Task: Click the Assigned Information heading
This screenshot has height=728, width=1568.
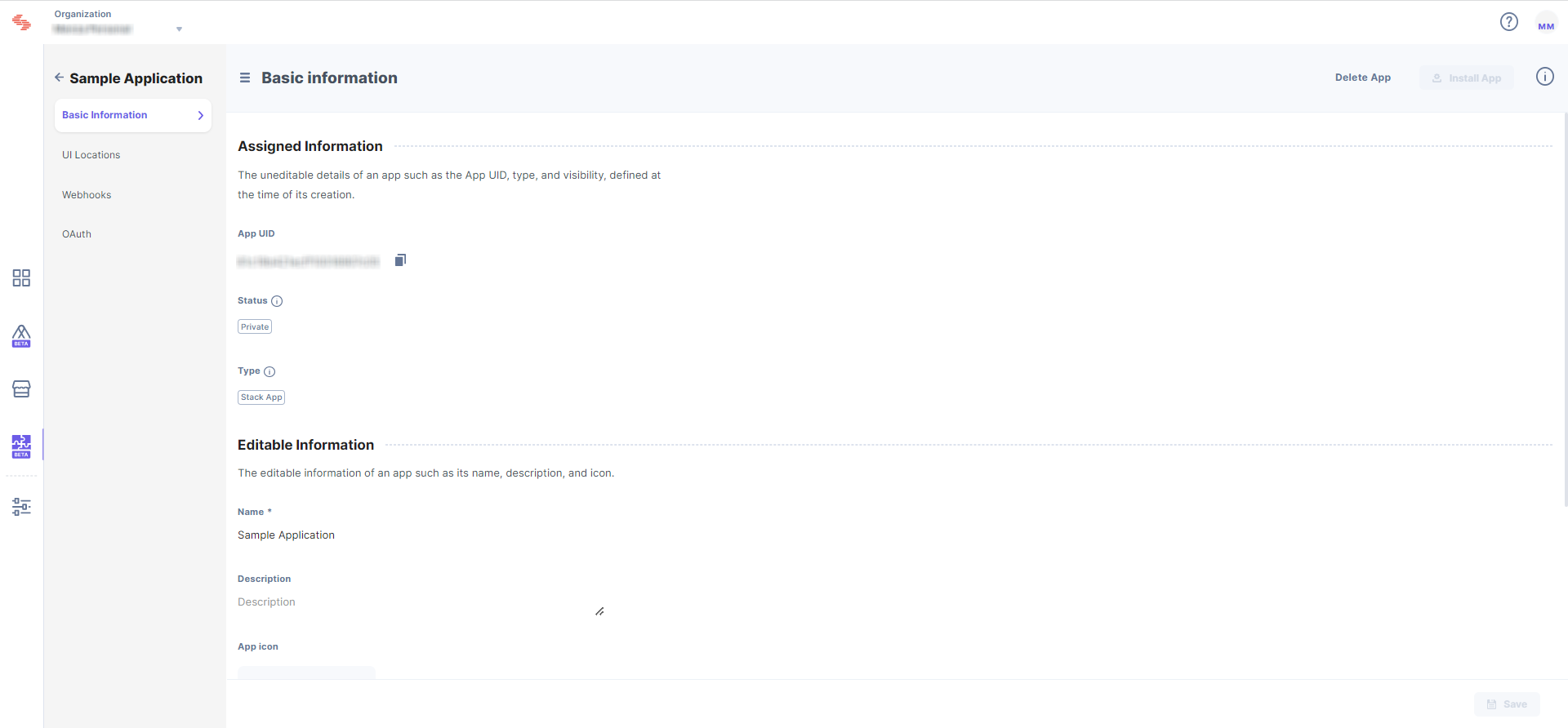Action: point(310,146)
